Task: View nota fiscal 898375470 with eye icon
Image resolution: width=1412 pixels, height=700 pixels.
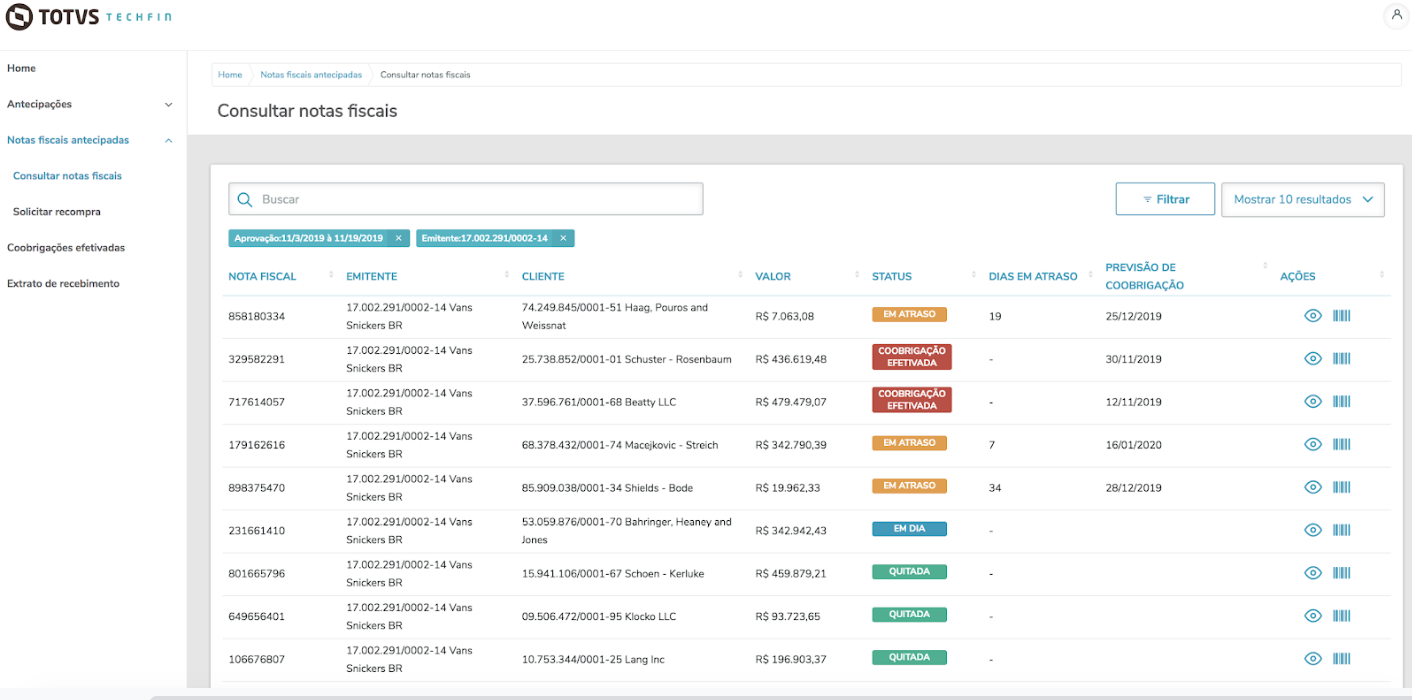Action: (1313, 487)
